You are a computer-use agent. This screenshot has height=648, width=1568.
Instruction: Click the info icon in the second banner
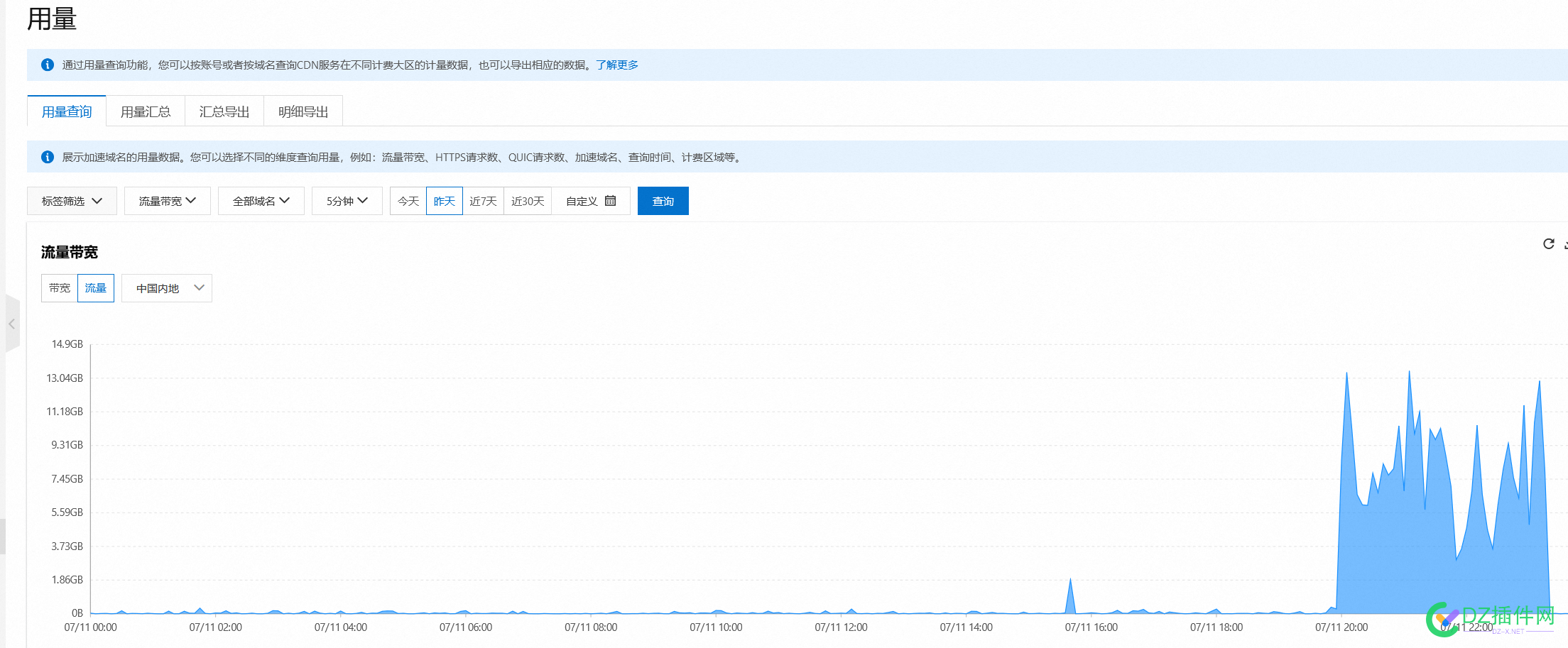click(x=48, y=157)
